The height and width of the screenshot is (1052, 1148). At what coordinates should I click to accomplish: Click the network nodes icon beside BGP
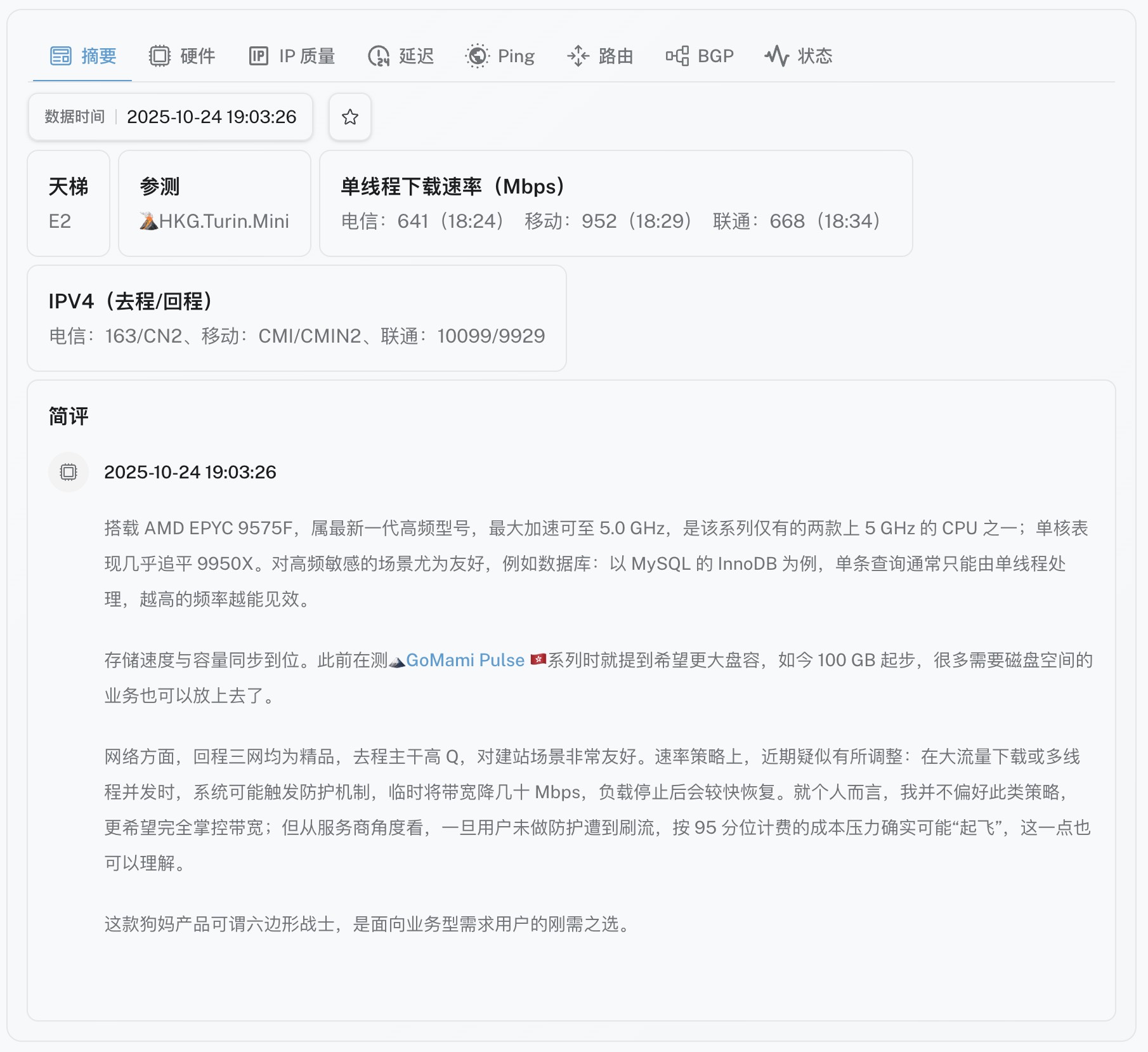pyautogui.click(x=677, y=56)
